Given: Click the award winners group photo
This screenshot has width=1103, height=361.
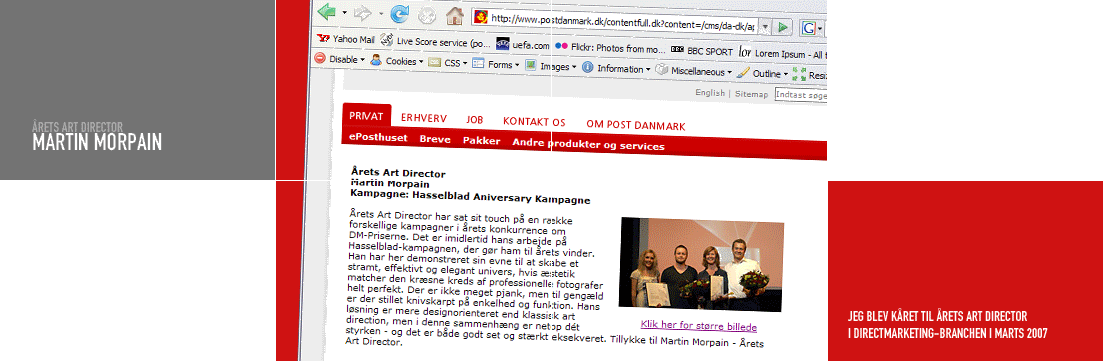Looking at the screenshot, I should pyautogui.click(x=701, y=265).
